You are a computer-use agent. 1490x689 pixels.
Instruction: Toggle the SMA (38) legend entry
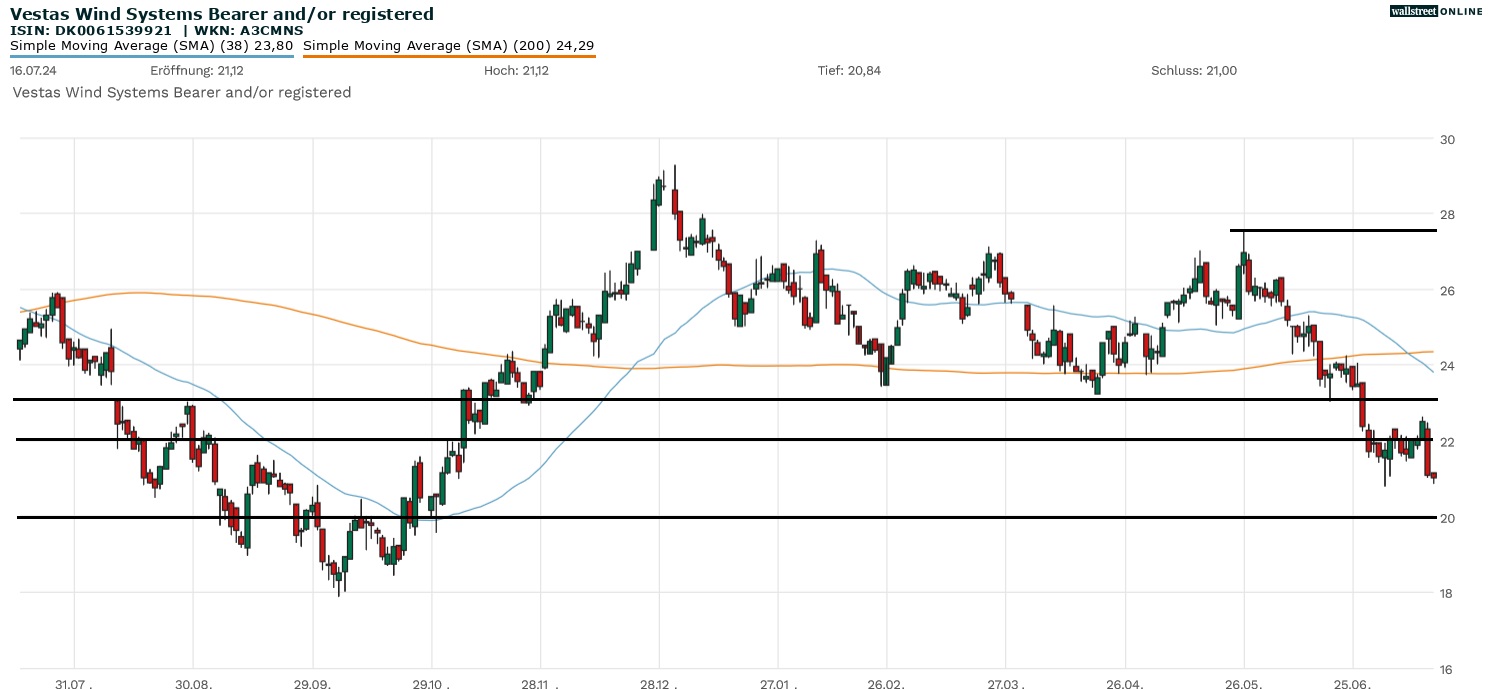[x=151, y=45]
